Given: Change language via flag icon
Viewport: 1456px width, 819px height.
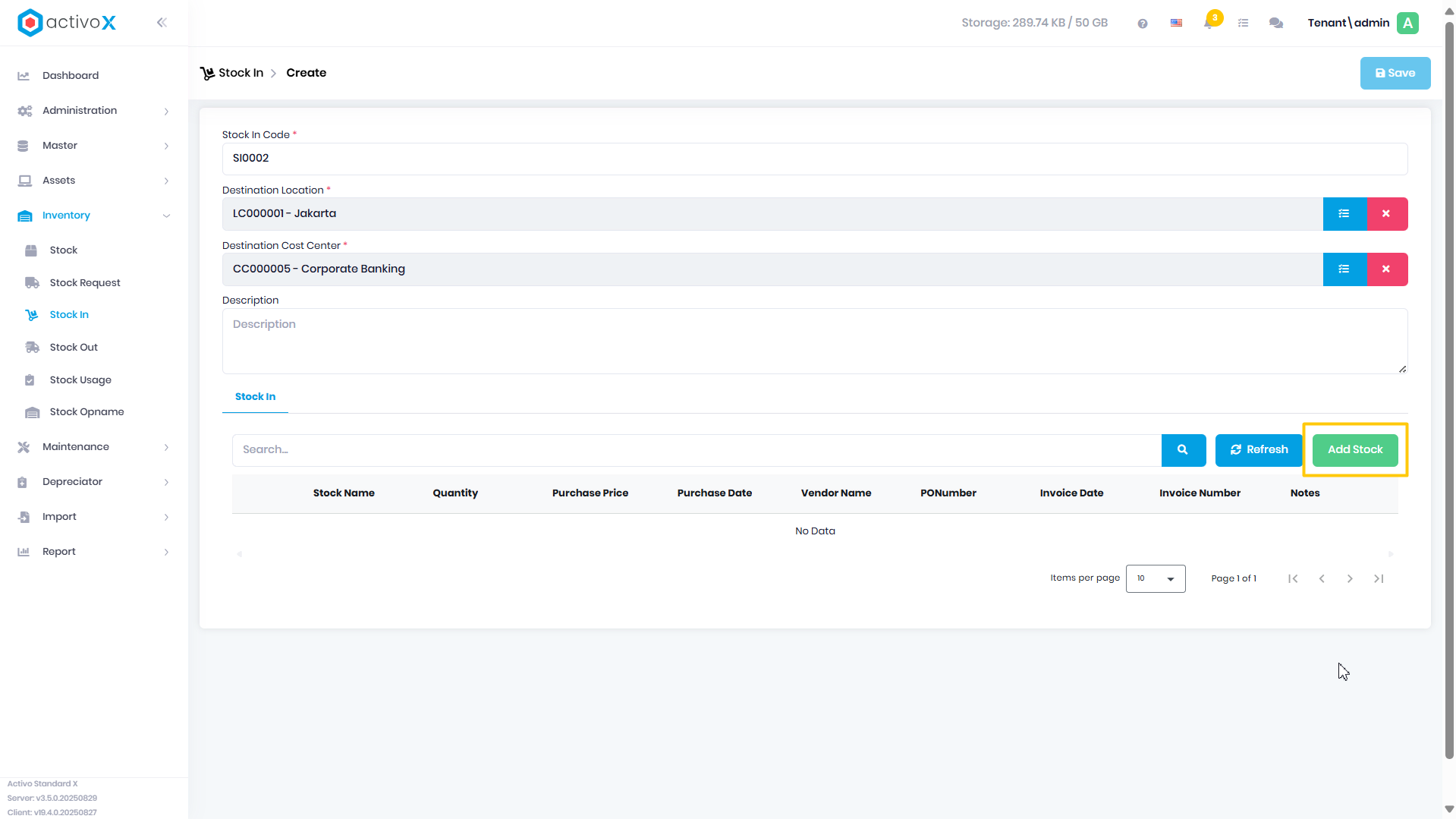Looking at the screenshot, I should (1176, 23).
